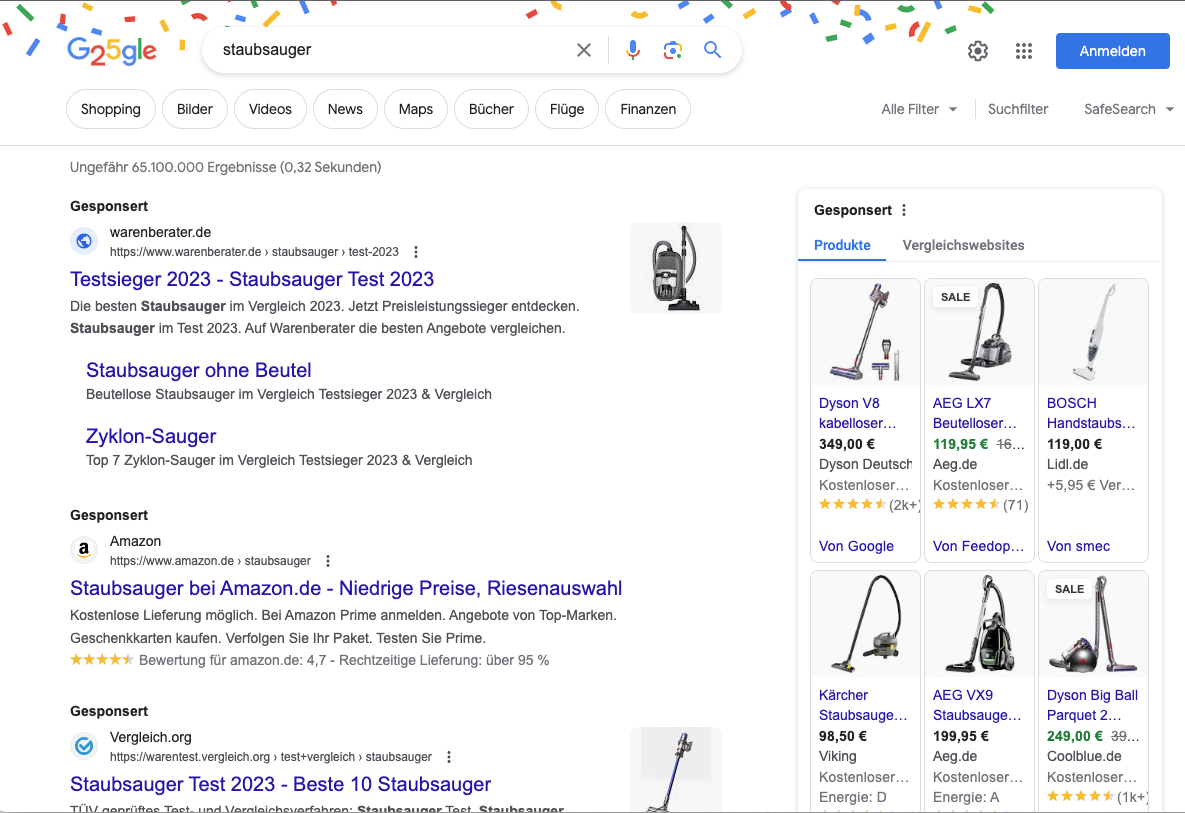Click the warenberater.de globe favicon
This screenshot has height=813, width=1185.
(84, 241)
